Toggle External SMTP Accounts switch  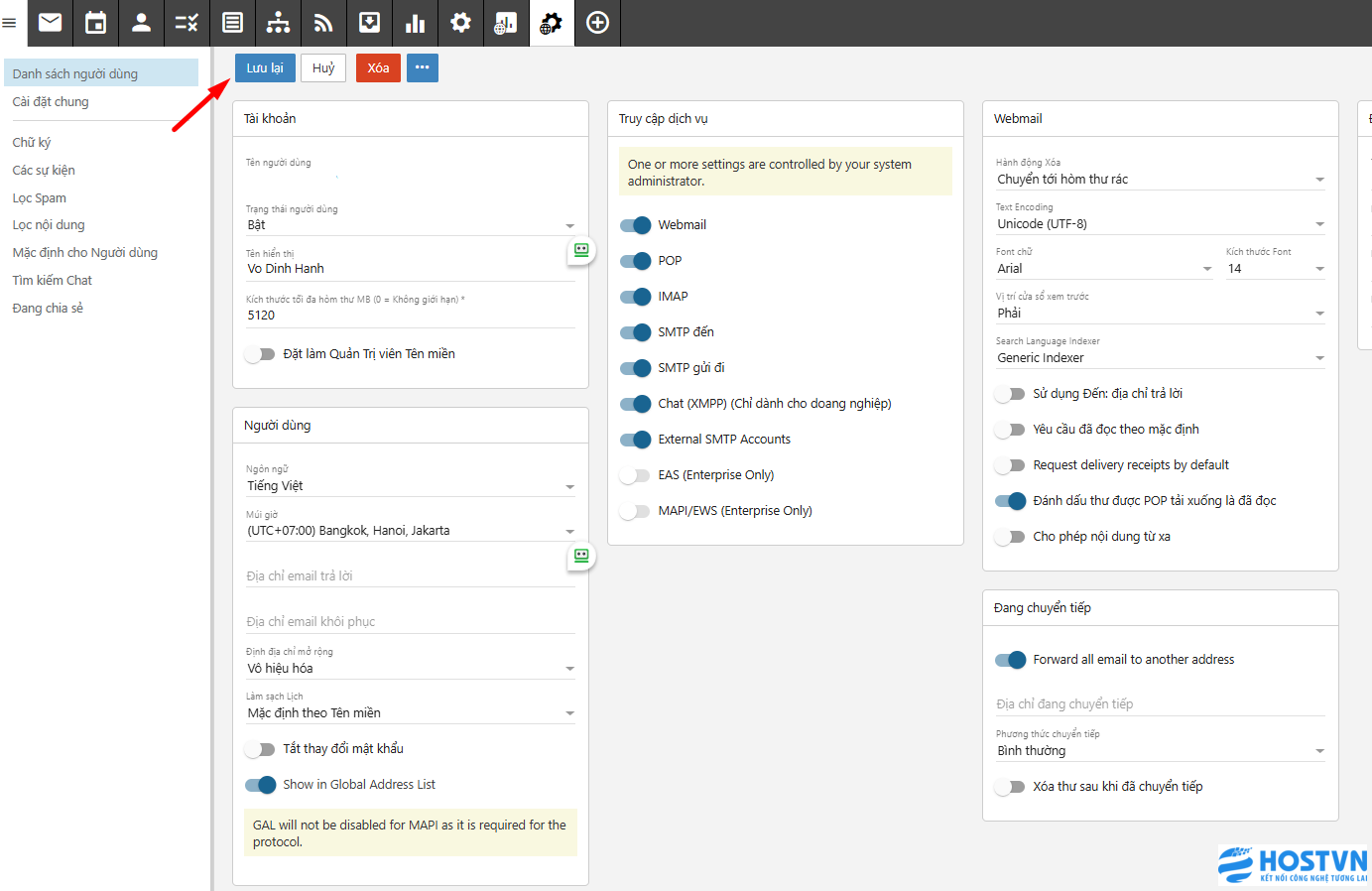[x=635, y=440]
